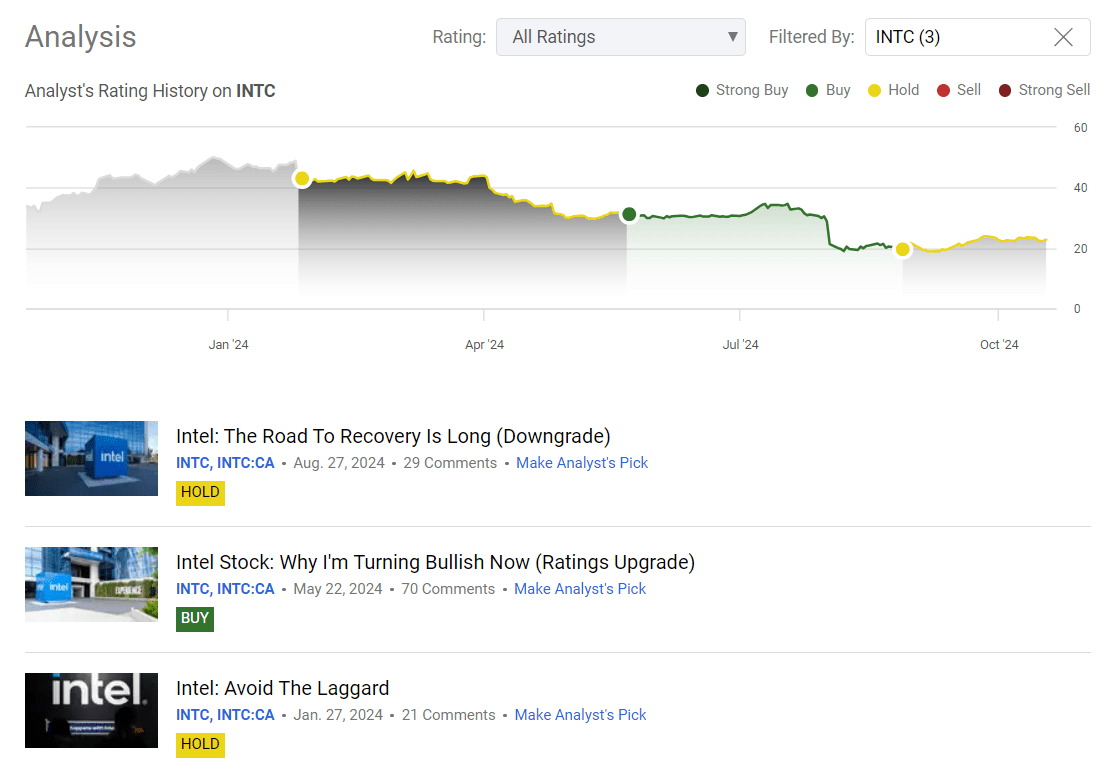Click the Aug. 27, 2024 date
Viewport: 1115px width, 776px height.
click(339, 463)
